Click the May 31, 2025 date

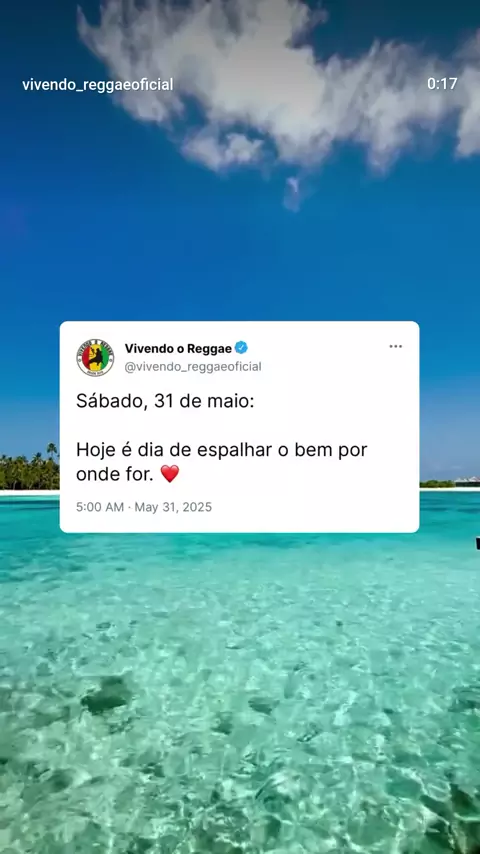pyautogui.click(x=173, y=507)
